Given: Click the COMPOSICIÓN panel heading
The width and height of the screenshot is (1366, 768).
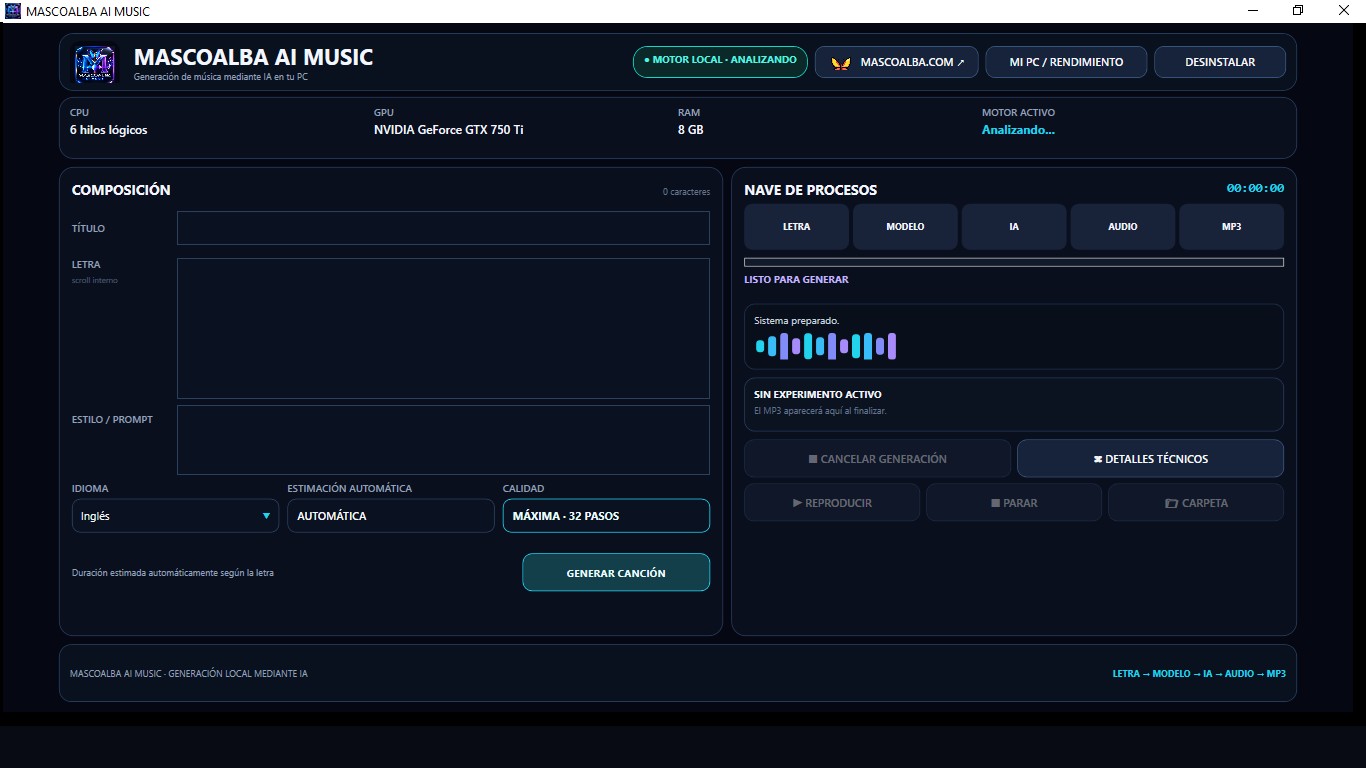Looking at the screenshot, I should point(121,190).
